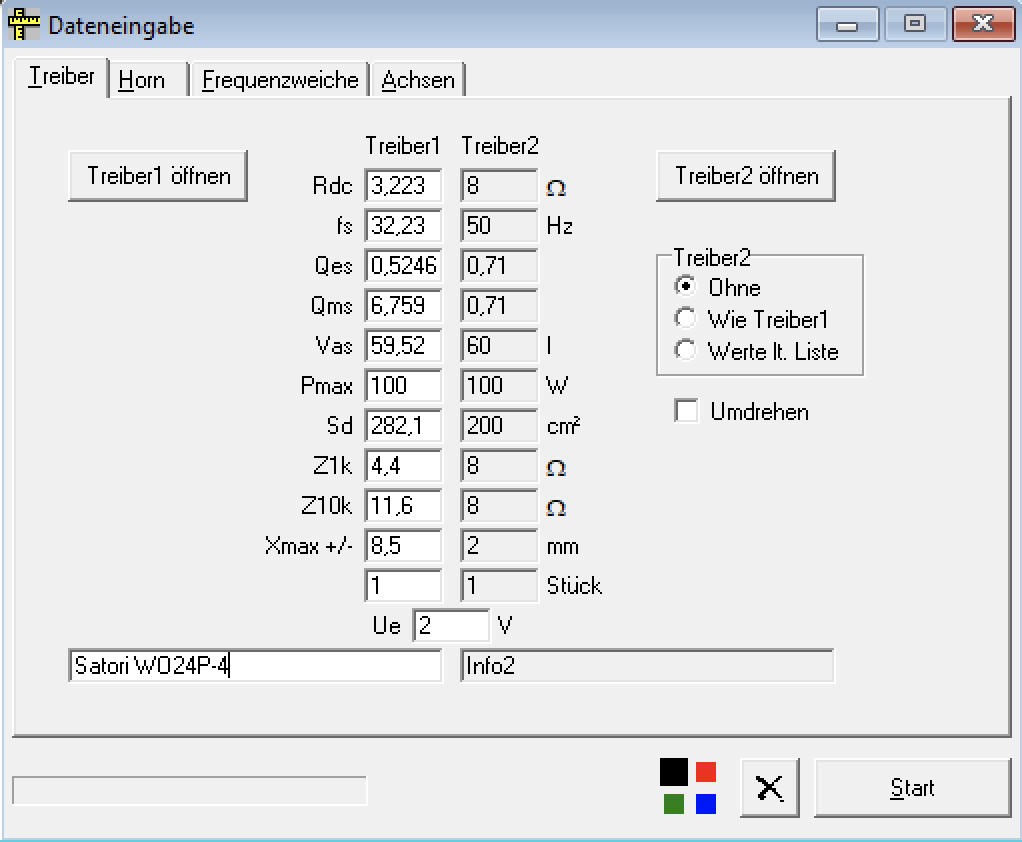This screenshot has height=842, width=1022.
Task: Go to the Achsen tab
Action: [418, 80]
